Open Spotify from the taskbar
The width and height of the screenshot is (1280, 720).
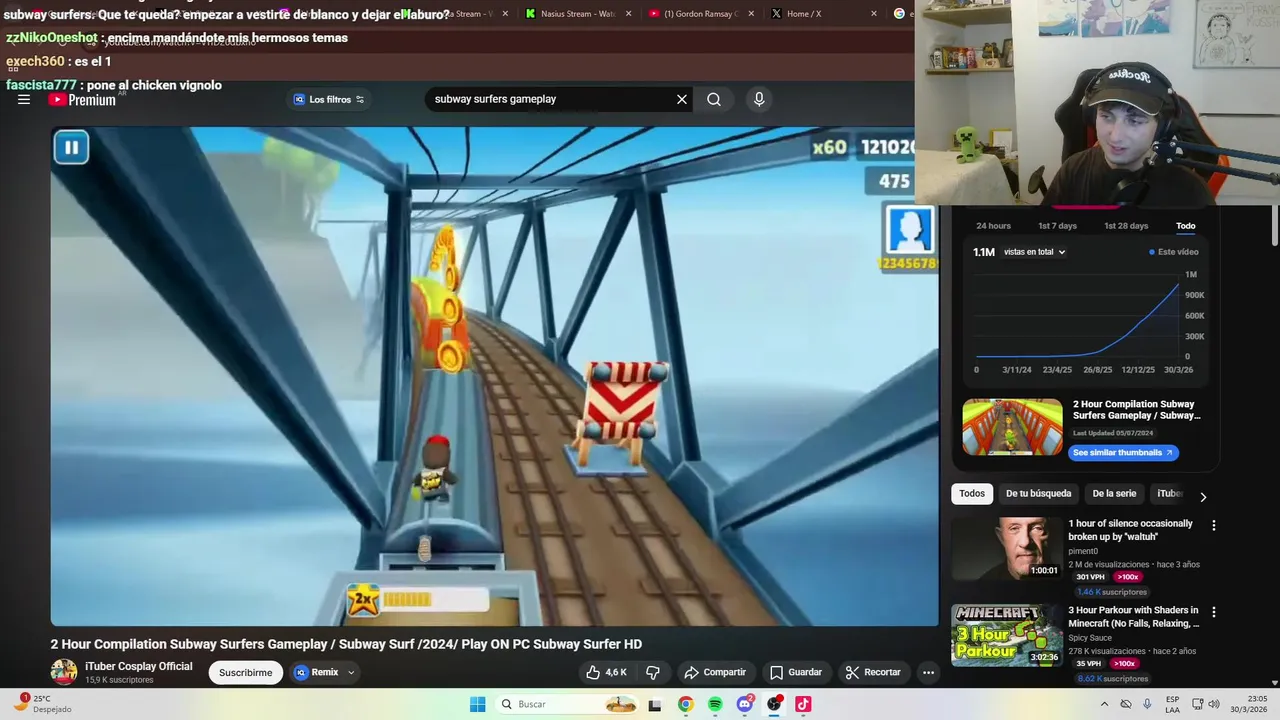pyautogui.click(x=715, y=704)
